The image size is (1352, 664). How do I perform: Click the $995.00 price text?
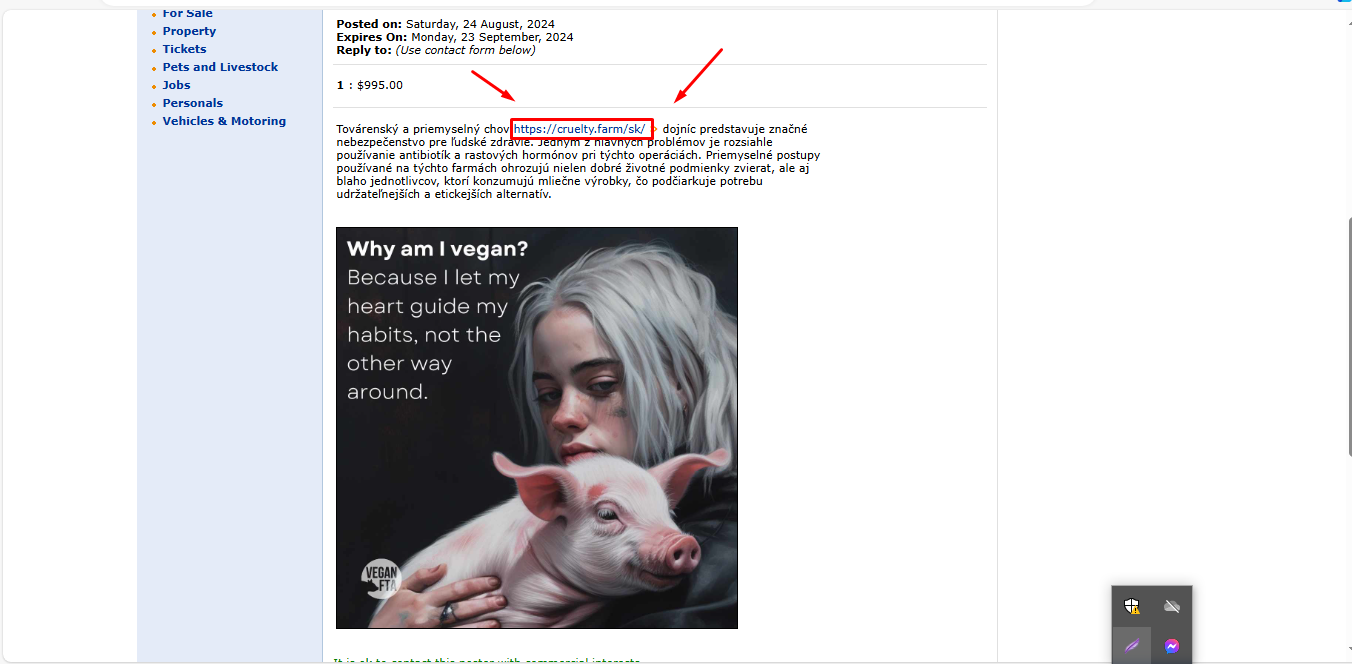click(380, 85)
